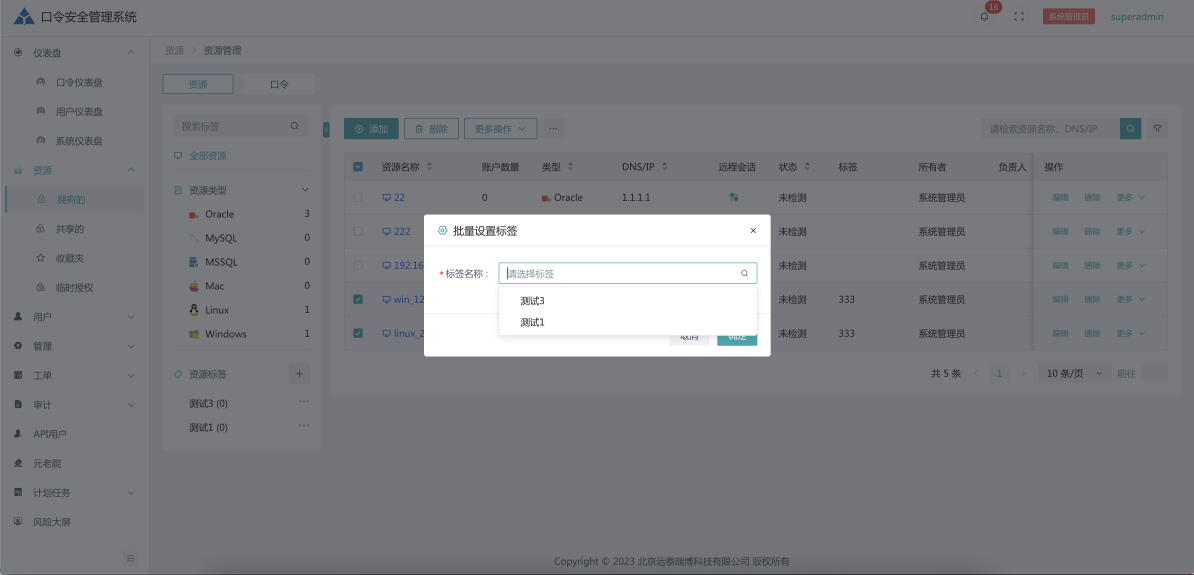This screenshot has height=575, width=1194.
Task: Collapse the sidebar using bottom menu icon
Action: tap(130, 558)
